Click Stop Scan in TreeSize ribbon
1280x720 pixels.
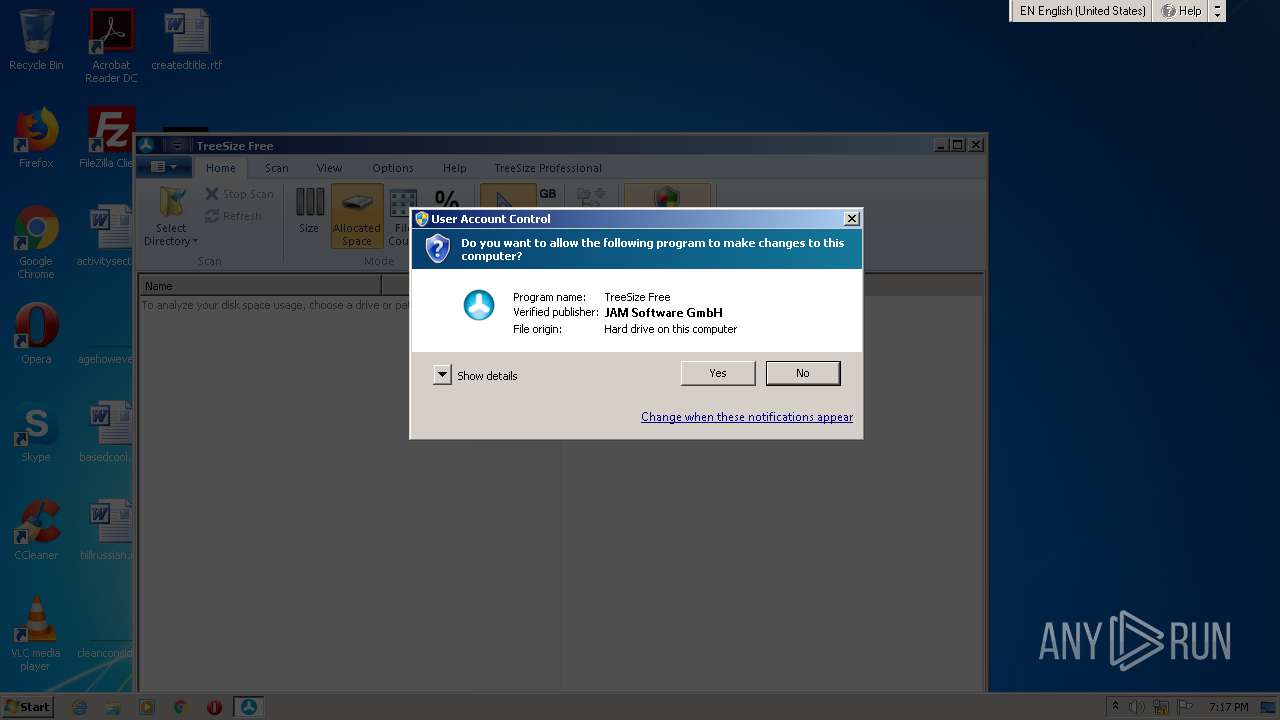tap(240, 194)
